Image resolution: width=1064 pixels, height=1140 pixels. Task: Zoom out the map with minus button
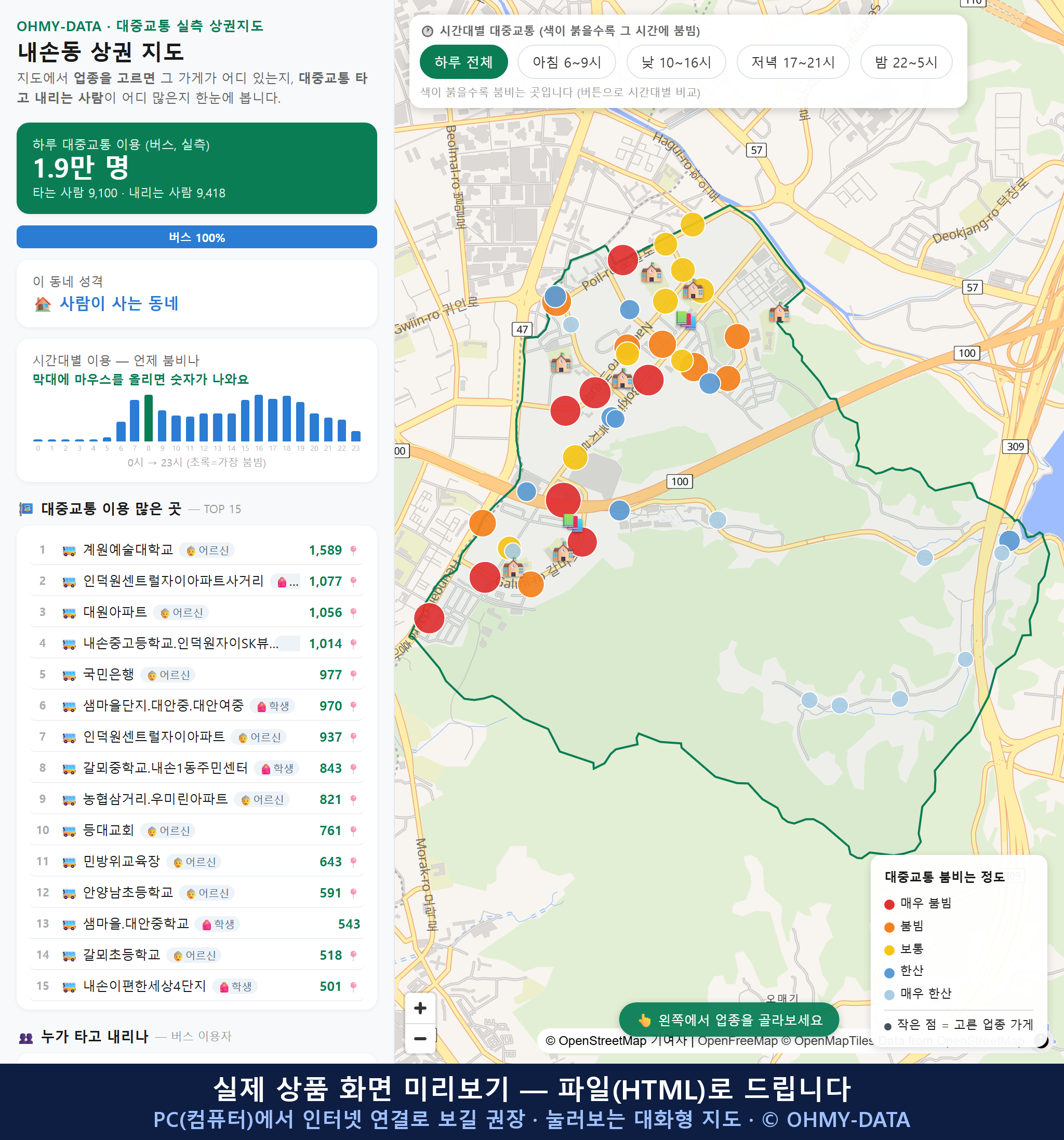(x=420, y=1039)
